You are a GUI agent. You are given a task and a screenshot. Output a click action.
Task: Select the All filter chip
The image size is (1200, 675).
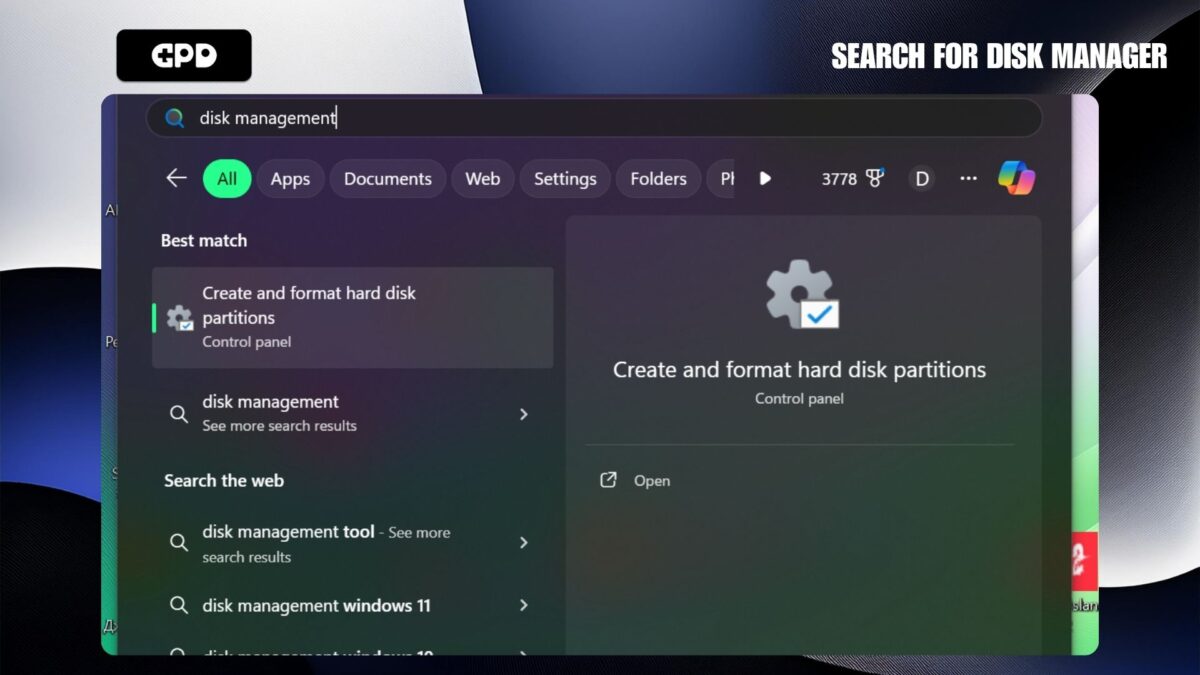pos(226,178)
